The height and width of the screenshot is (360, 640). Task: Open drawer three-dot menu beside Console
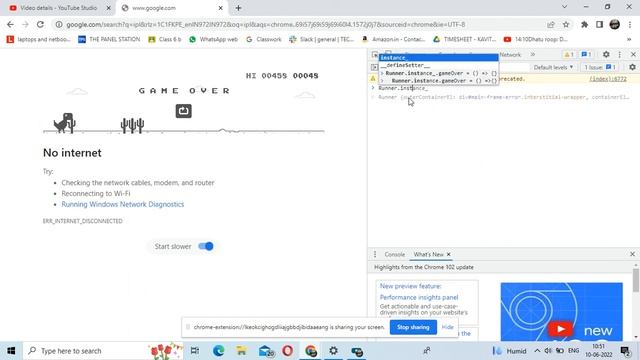click(x=375, y=254)
